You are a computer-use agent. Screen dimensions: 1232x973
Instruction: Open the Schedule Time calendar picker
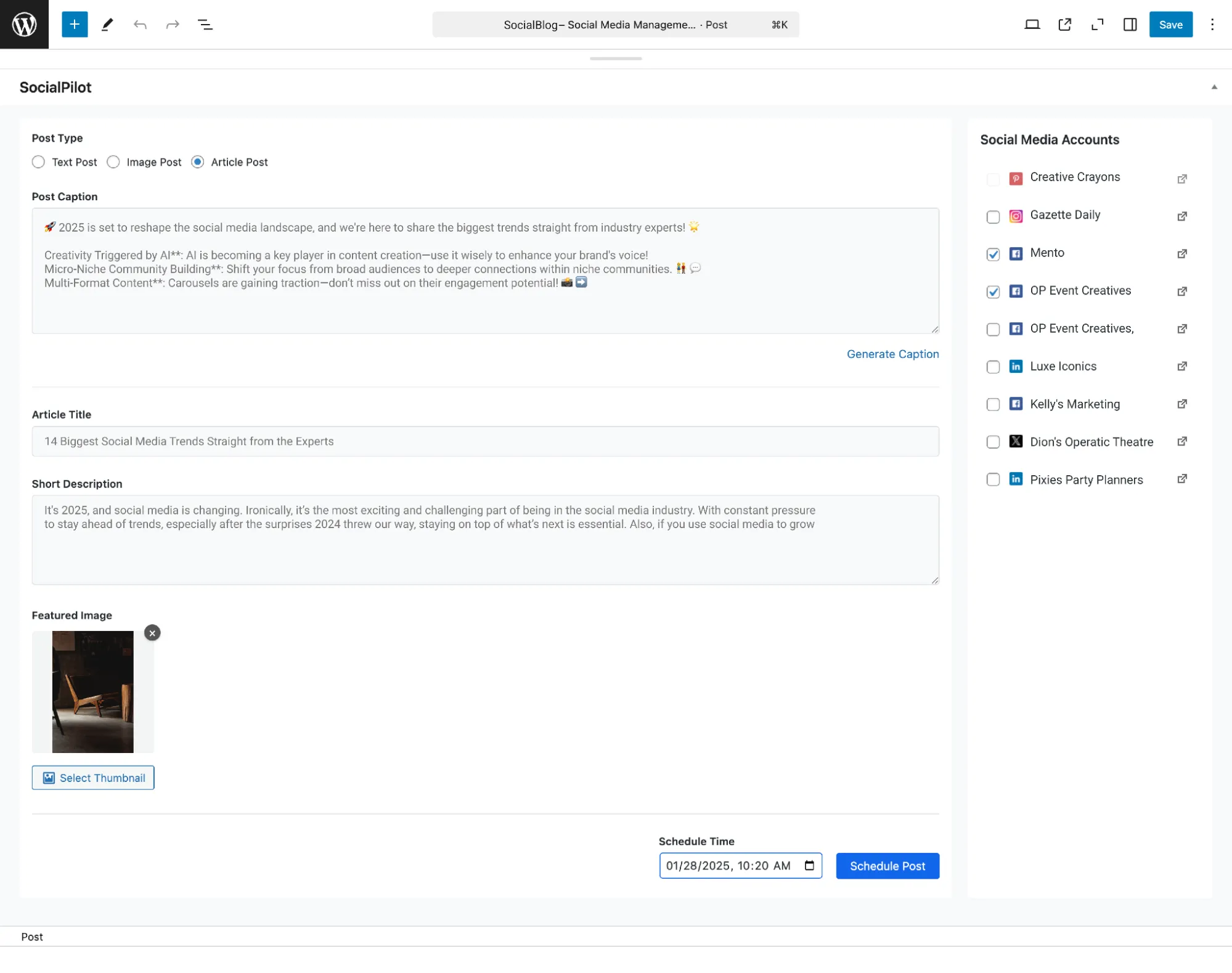[809, 865]
